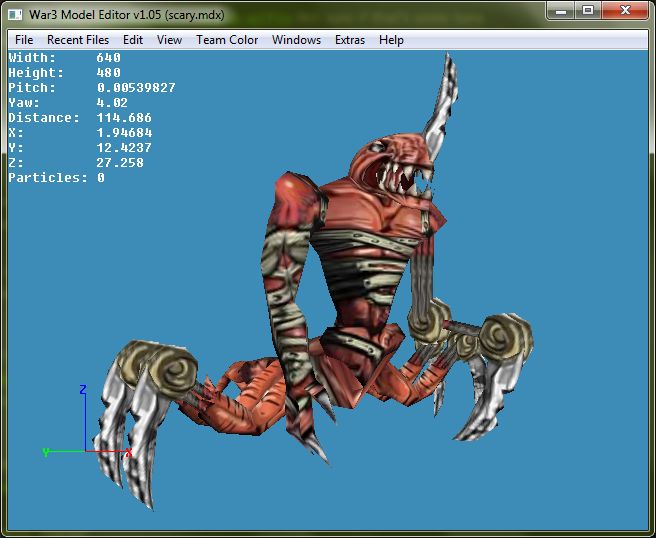Minimize the War3 Model Editor window
The image size is (656, 538).
click(x=561, y=11)
